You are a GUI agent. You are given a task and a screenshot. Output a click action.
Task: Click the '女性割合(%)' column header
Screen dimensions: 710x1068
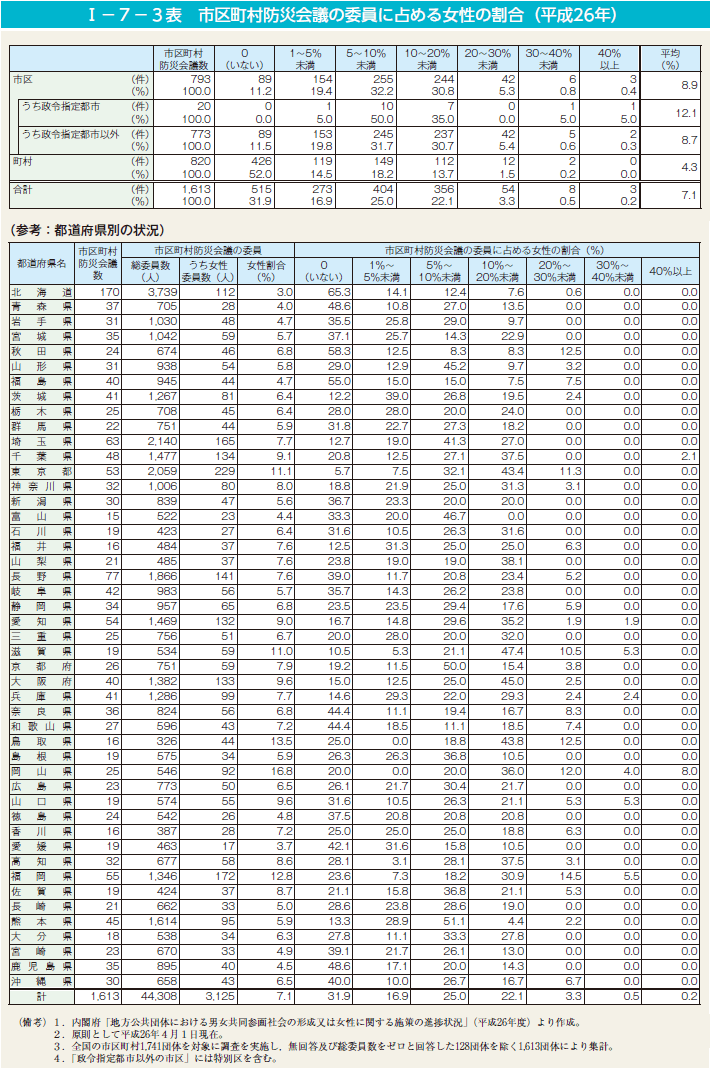point(266,270)
